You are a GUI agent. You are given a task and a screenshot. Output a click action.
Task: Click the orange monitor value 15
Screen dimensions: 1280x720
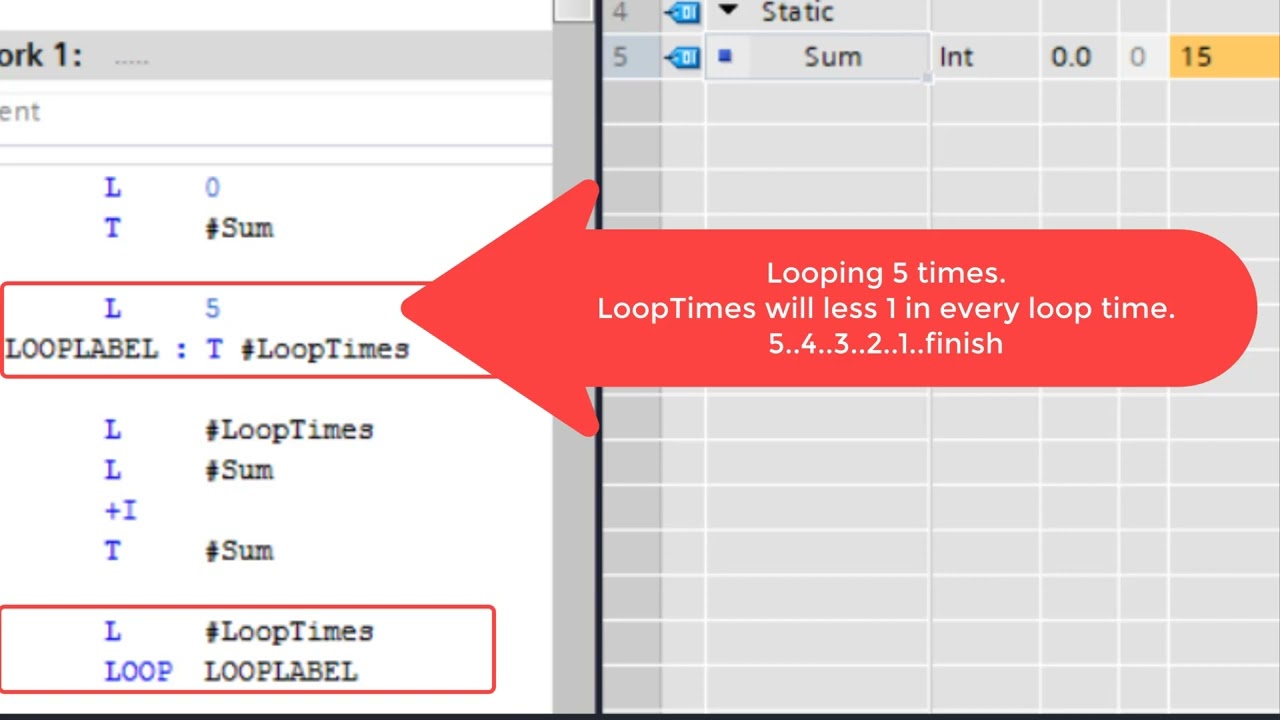[x=1224, y=57]
